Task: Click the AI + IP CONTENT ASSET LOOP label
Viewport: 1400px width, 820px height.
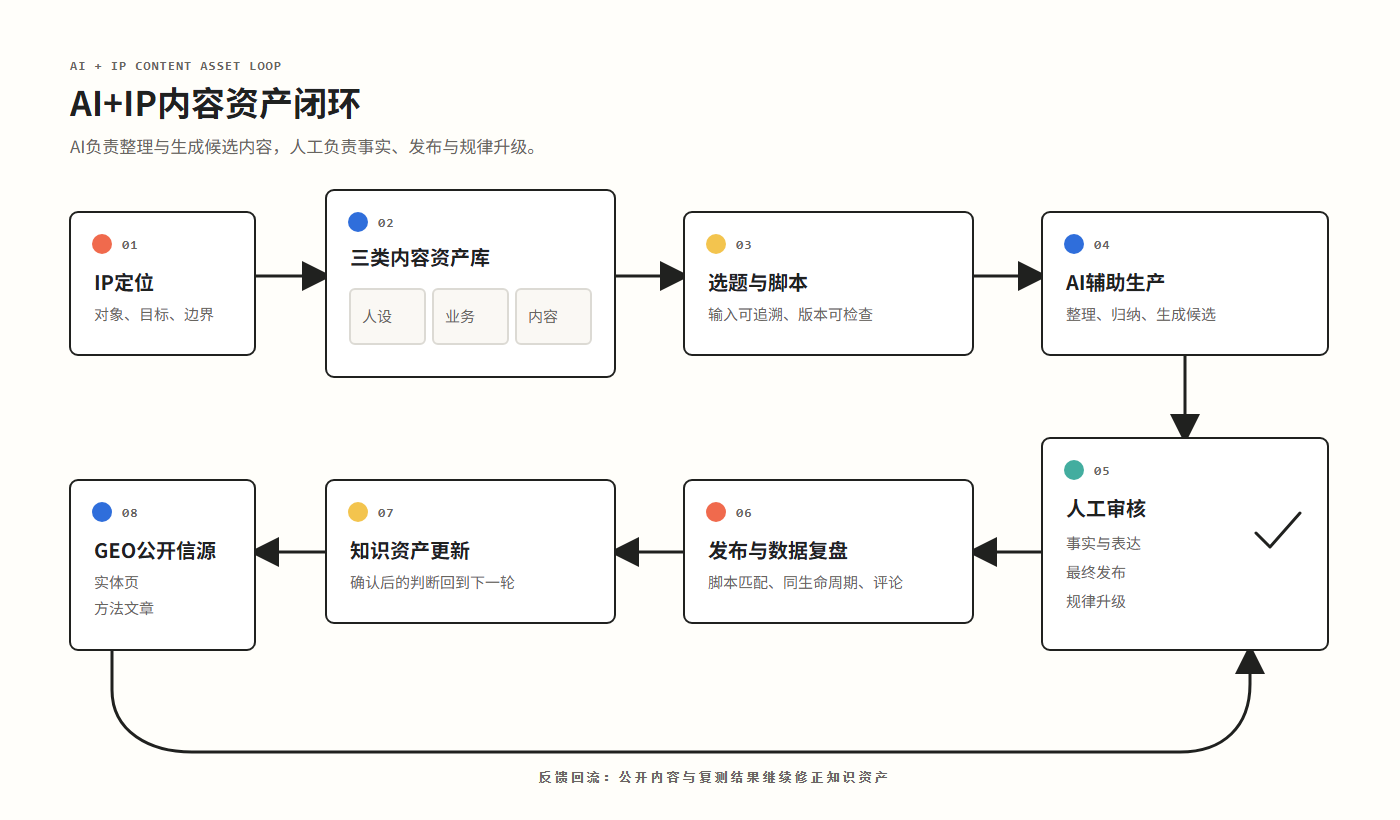Action: pos(176,66)
